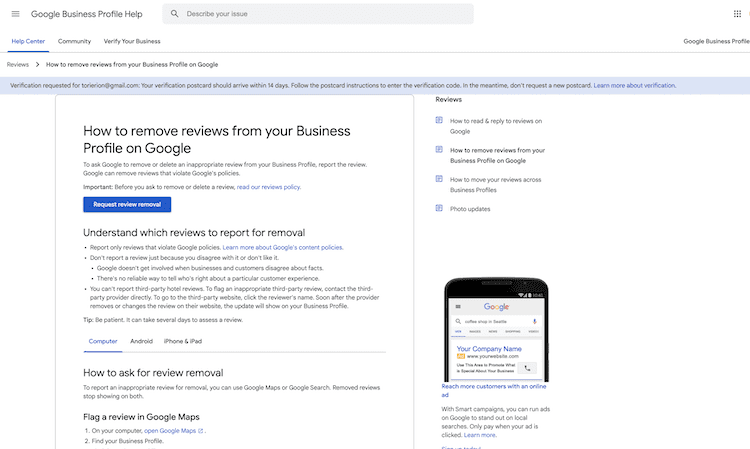Click the 'Tip: Be patient' line
Viewport: 750px width, 449px height.
[x=163, y=320]
